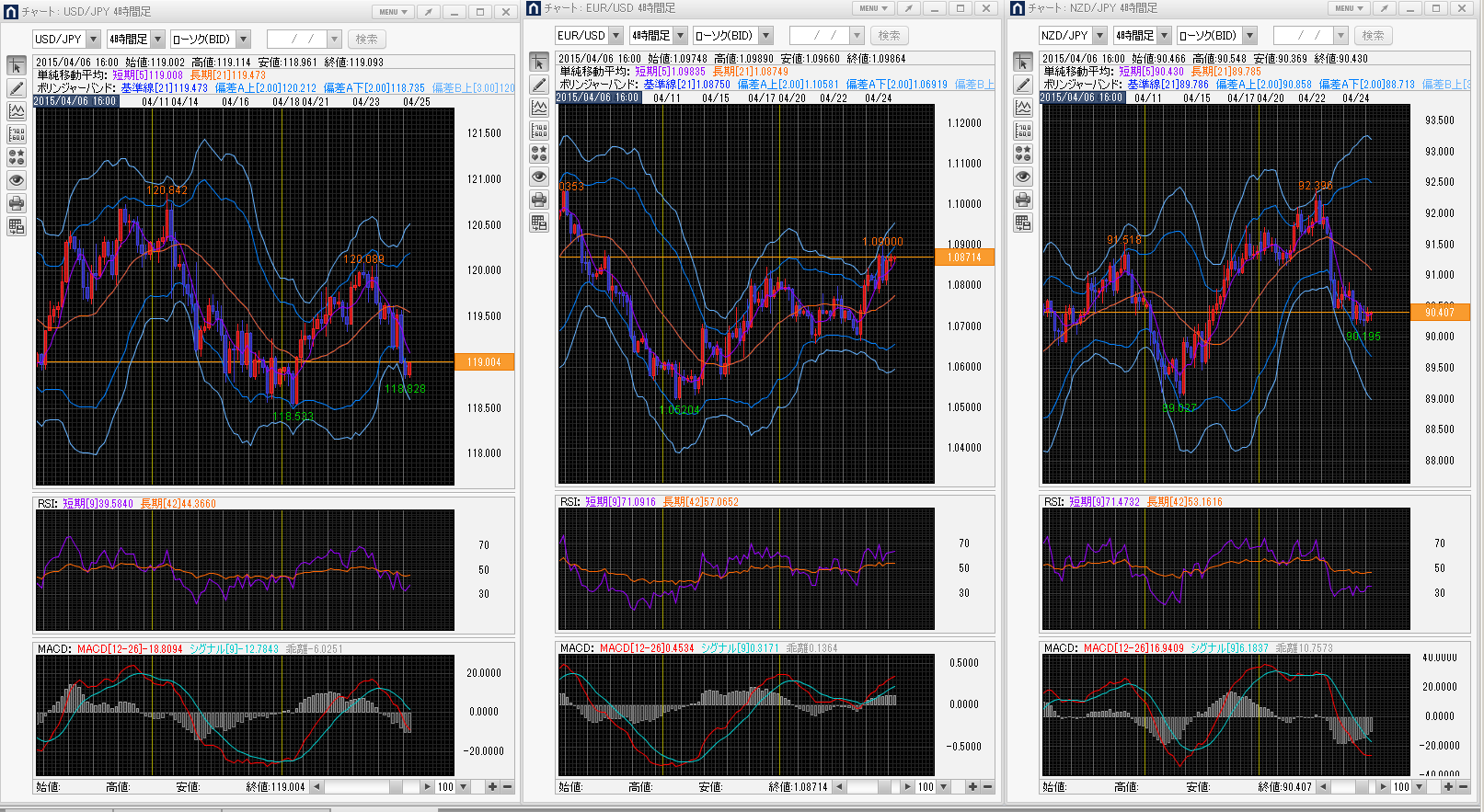This screenshot has width=1484, height=812.
Task: Click the 検索 button in the EUR/USD chart
Action: click(x=889, y=36)
